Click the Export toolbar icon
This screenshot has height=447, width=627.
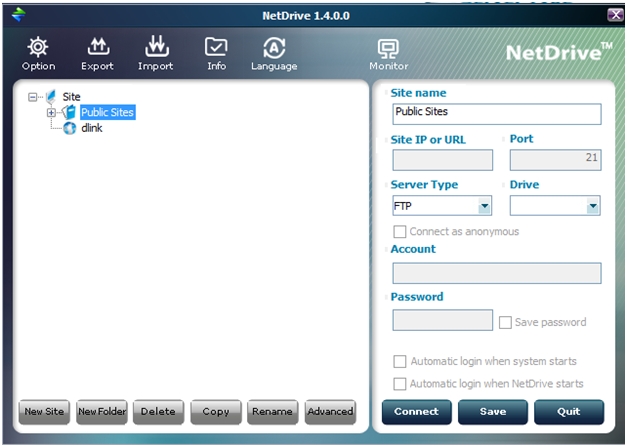click(97, 47)
